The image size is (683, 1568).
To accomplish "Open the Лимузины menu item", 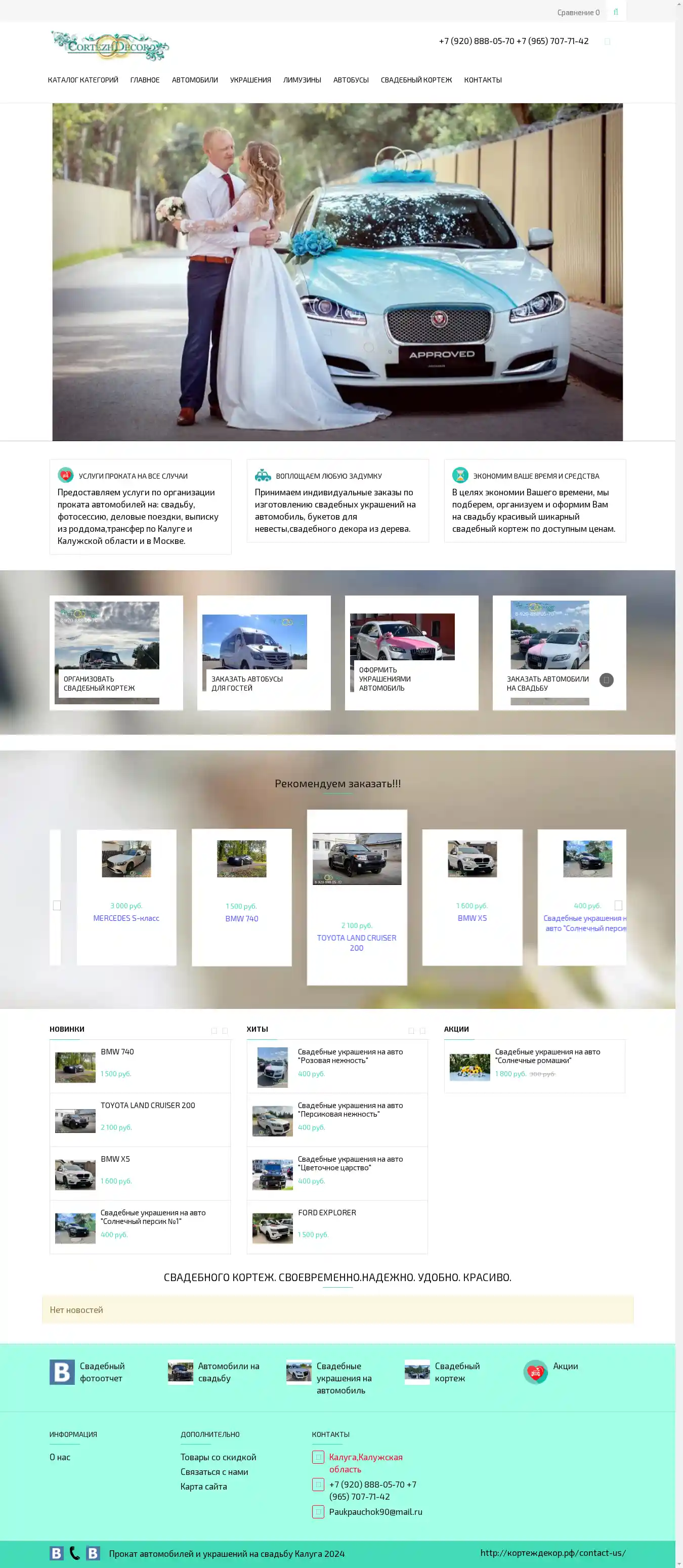I will pos(302,80).
